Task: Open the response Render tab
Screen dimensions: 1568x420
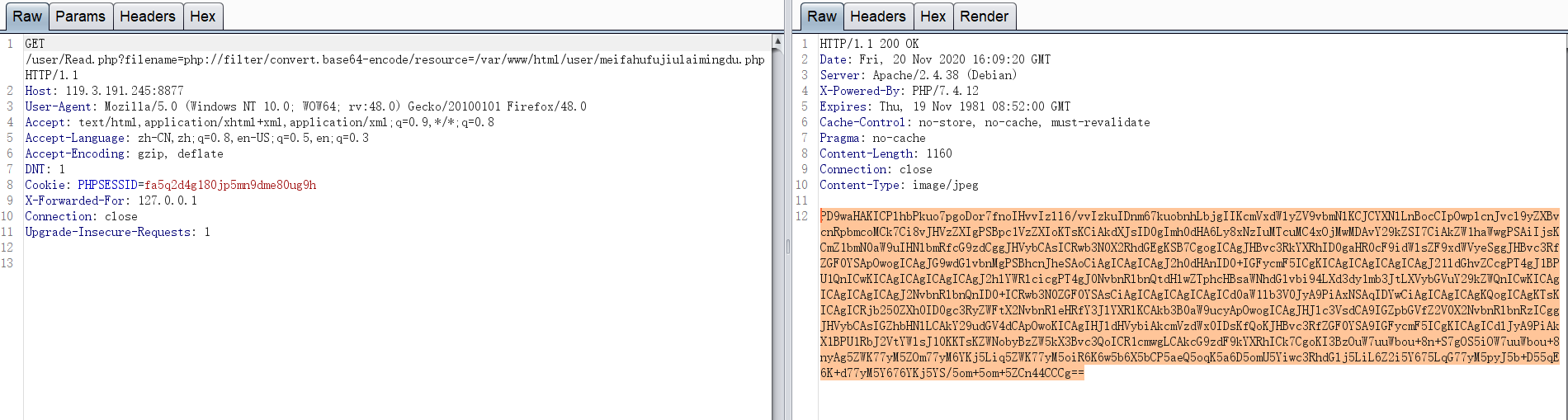Action: (x=984, y=17)
